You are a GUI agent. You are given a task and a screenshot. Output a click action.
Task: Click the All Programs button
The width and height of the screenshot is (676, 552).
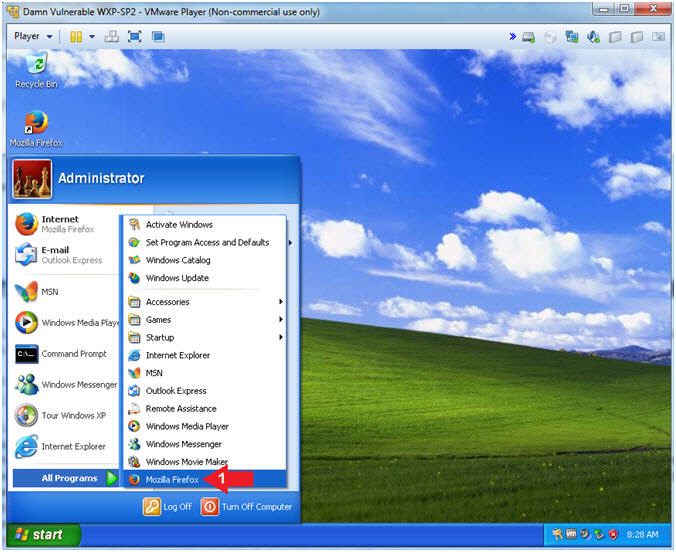click(65, 478)
